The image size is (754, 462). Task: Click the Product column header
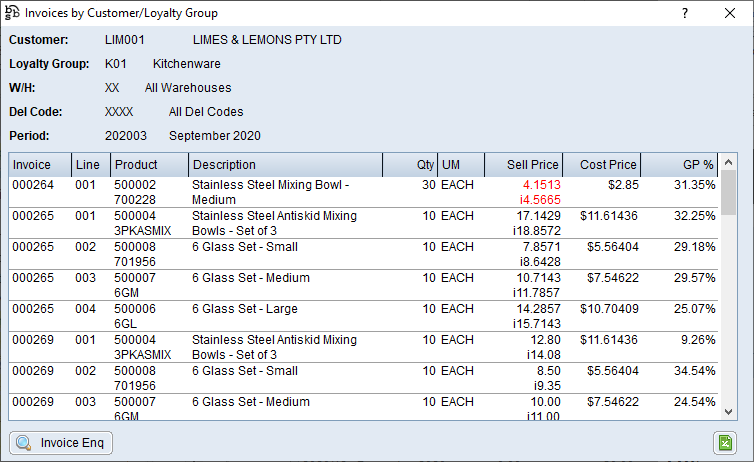[148, 165]
